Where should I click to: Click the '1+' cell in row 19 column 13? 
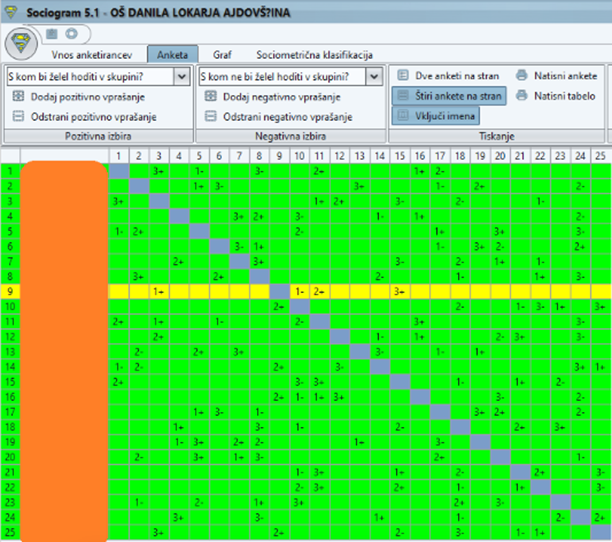359,442
